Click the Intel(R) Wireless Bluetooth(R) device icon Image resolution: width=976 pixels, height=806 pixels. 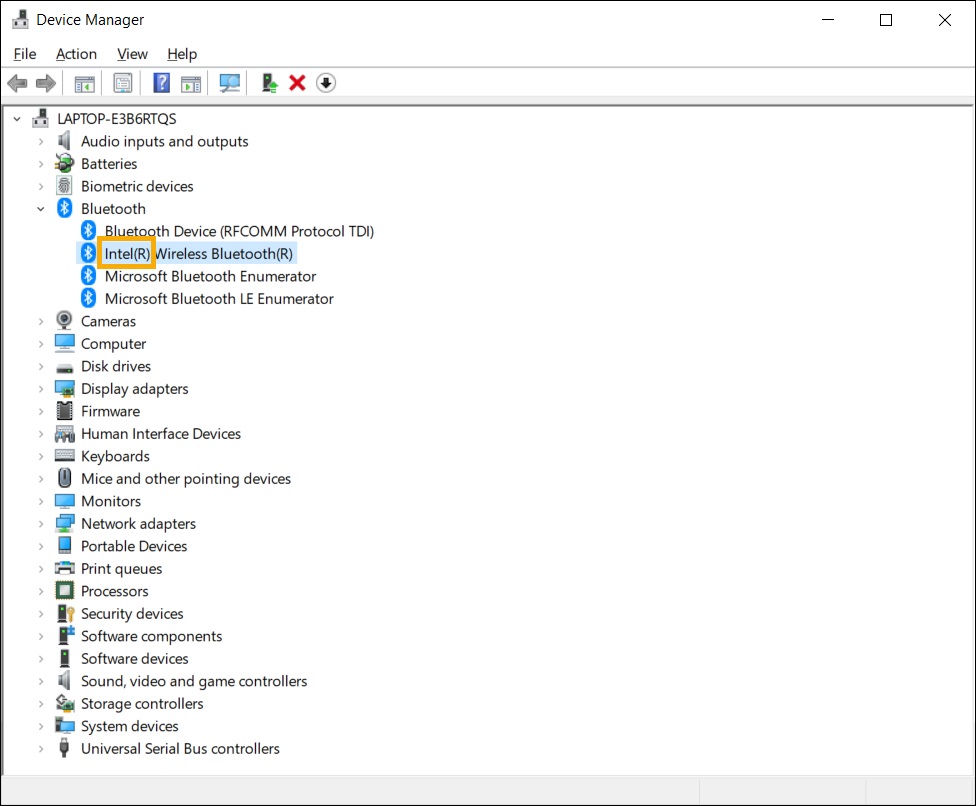click(x=88, y=253)
